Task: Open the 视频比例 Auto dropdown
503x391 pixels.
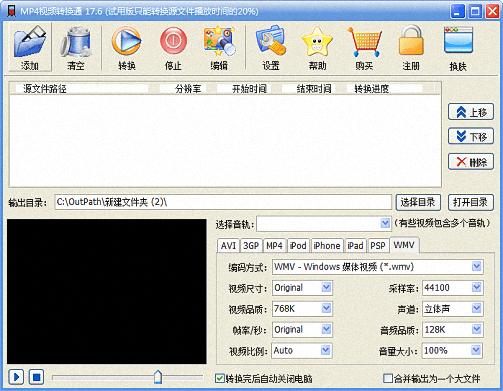Action: coord(302,351)
